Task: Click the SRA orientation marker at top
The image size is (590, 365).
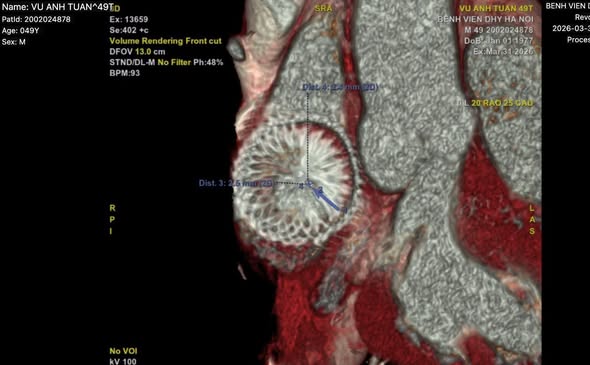Action: (323, 8)
